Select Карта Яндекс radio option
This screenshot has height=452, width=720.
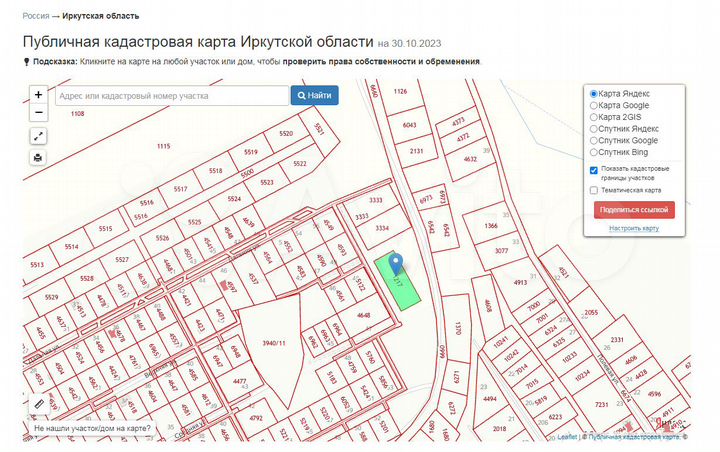(594, 94)
